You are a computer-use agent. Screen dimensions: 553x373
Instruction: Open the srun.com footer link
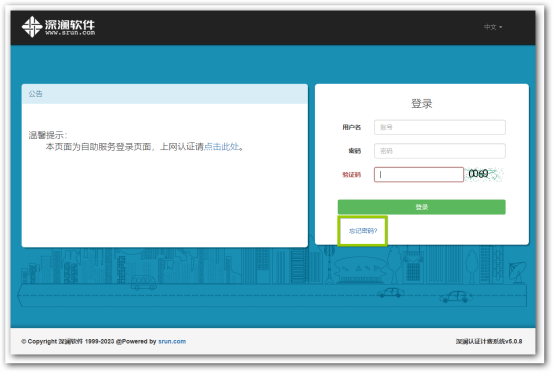click(172, 341)
